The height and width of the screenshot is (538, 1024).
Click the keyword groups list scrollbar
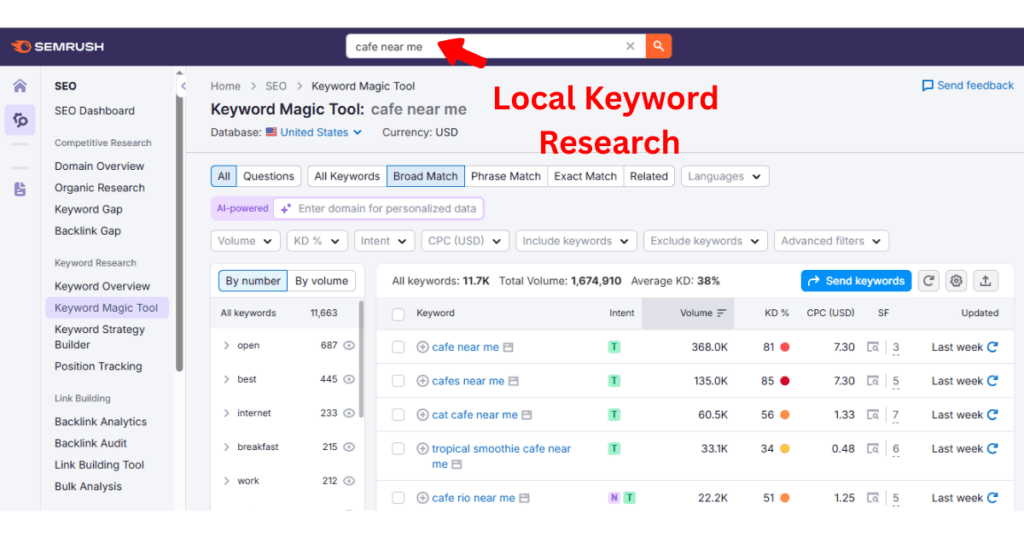pos(360,358)
